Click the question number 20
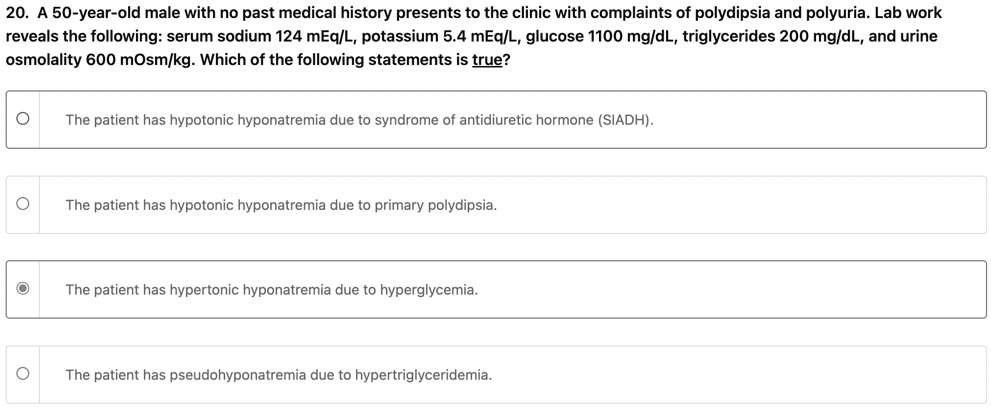The width and height of the screenshot is (991, 408). point(15,13)
